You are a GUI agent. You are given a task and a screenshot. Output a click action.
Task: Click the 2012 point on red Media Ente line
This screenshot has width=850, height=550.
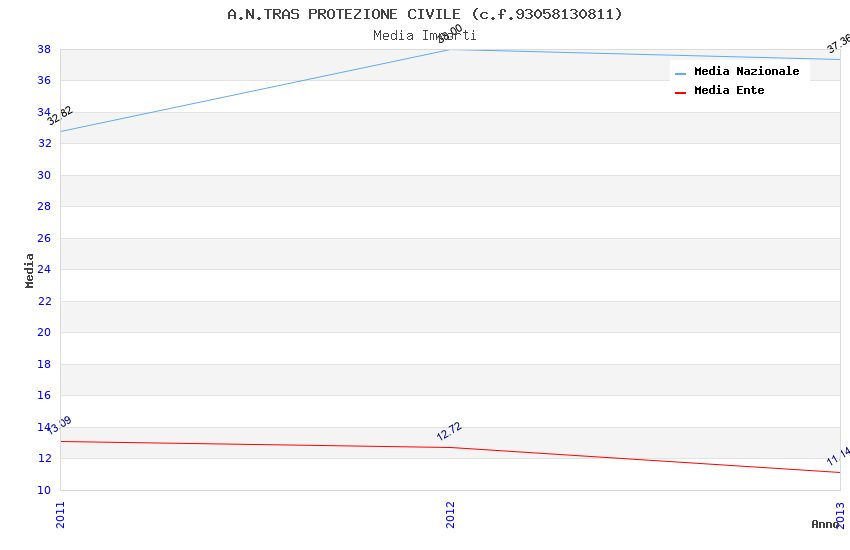pyautogui.click(x=450, y=448)
